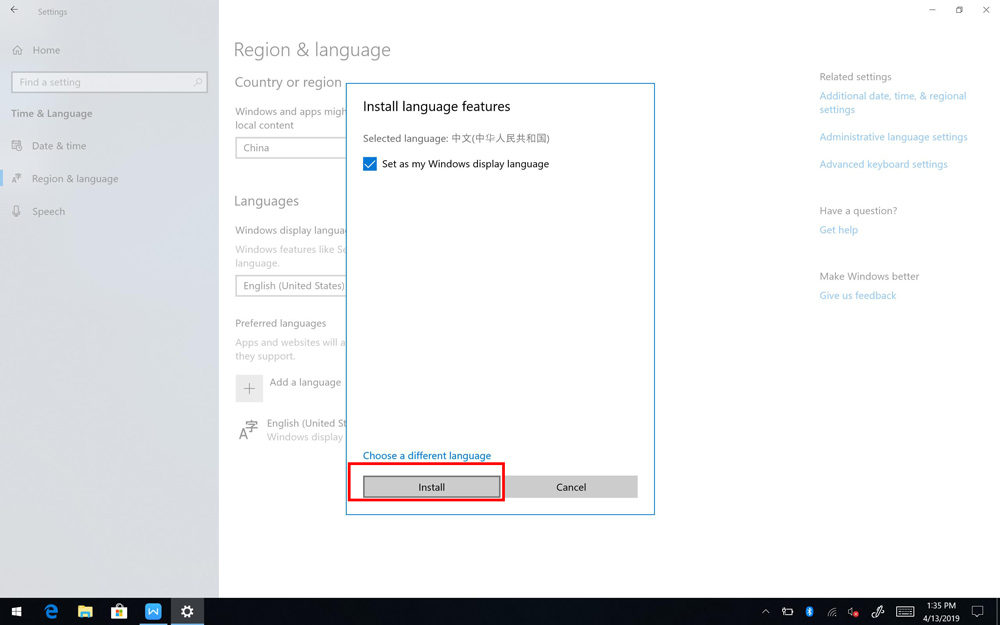Uncheck Set as my Windows display language
The image size is (1000, 625).
click(370, 164)
